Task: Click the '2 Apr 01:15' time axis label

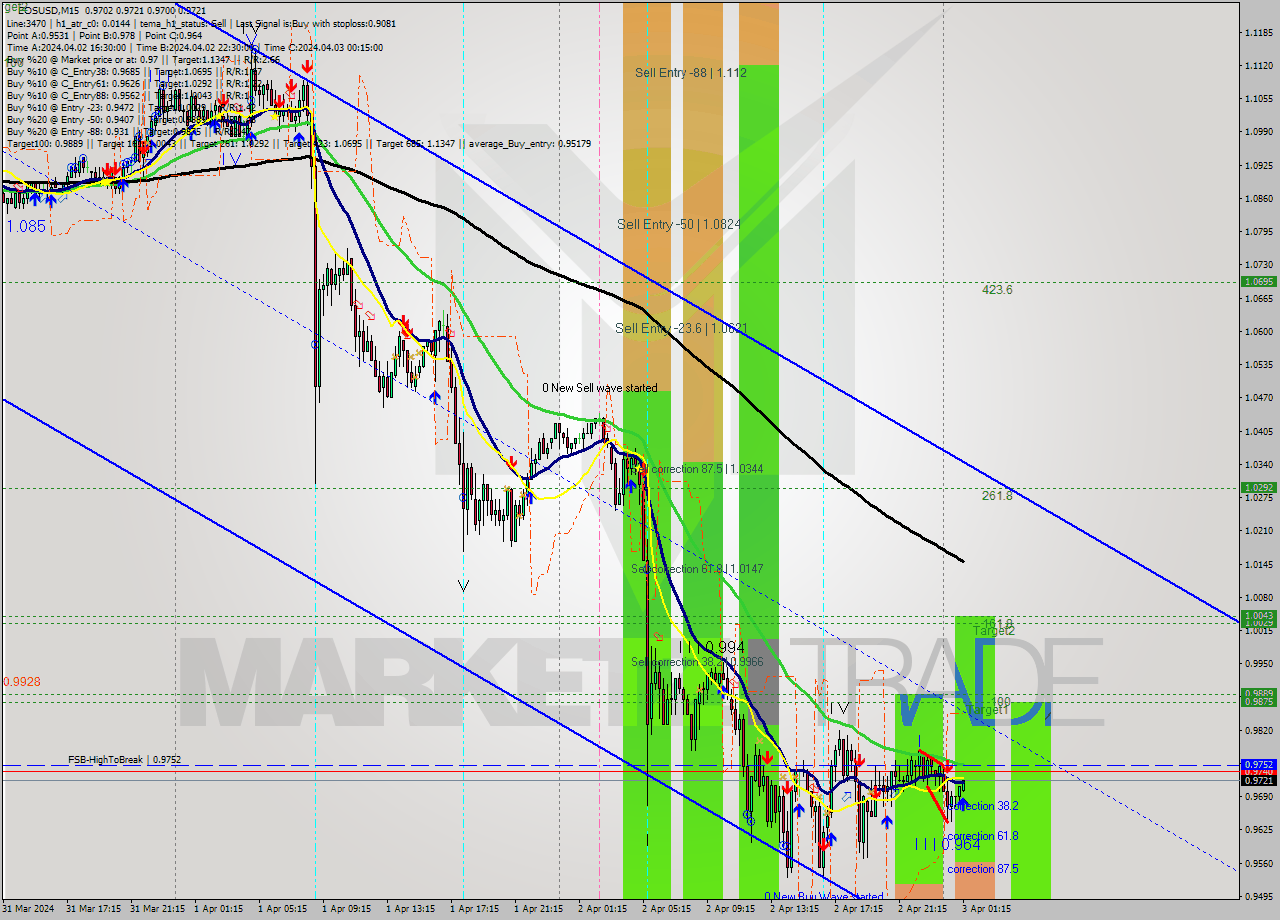Action: coord(604,909)
